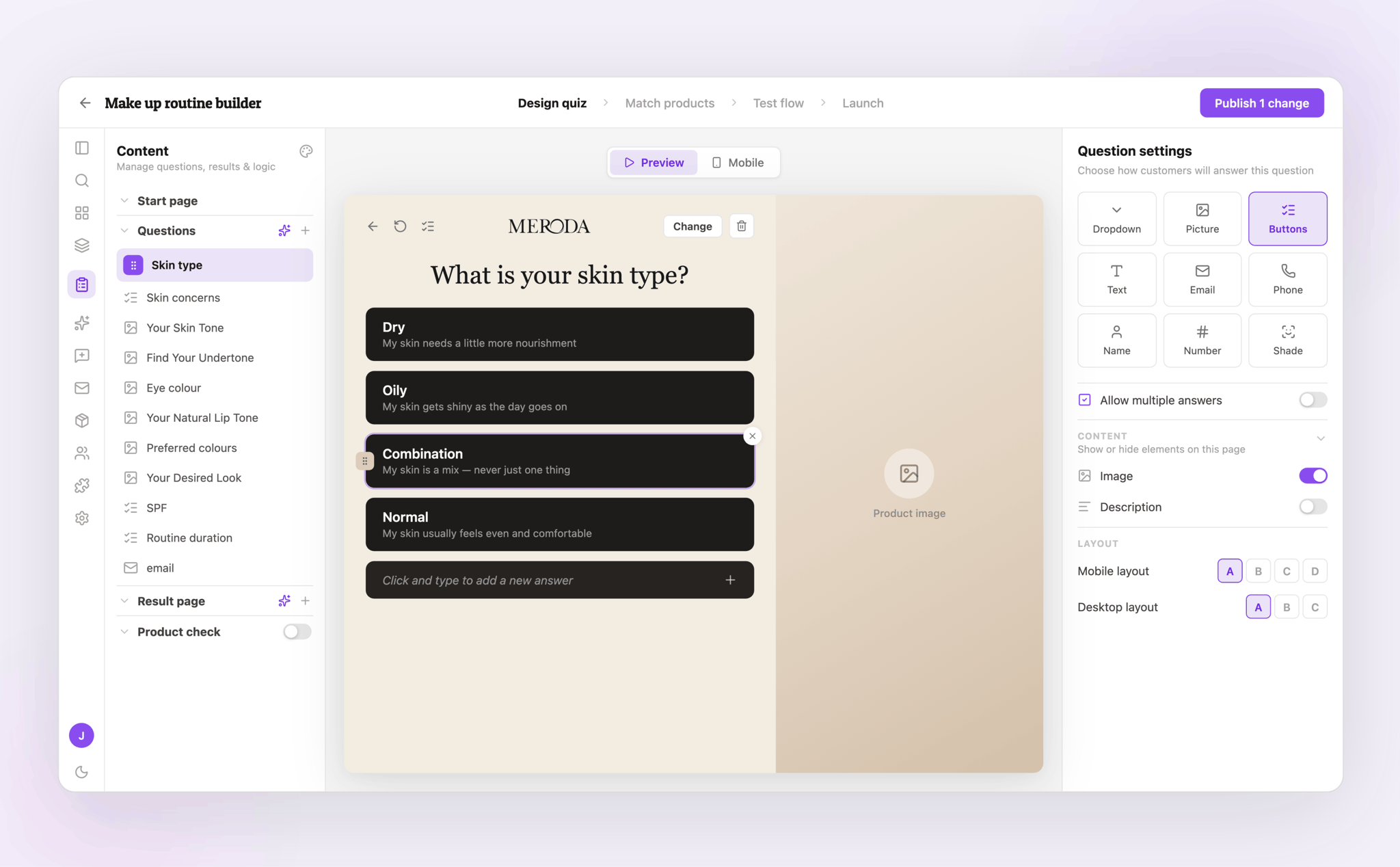
Task: Go to the Match products step
Action: [x=669, y=103]
